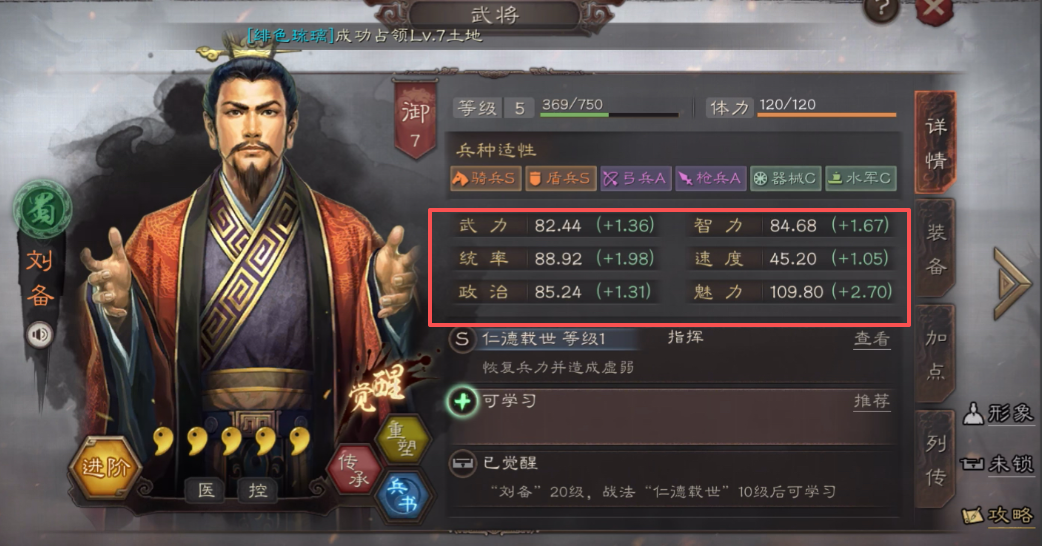Click 查看 to view skill details
The width and height of the screenshot is (1042, 546).
point(872,339)
